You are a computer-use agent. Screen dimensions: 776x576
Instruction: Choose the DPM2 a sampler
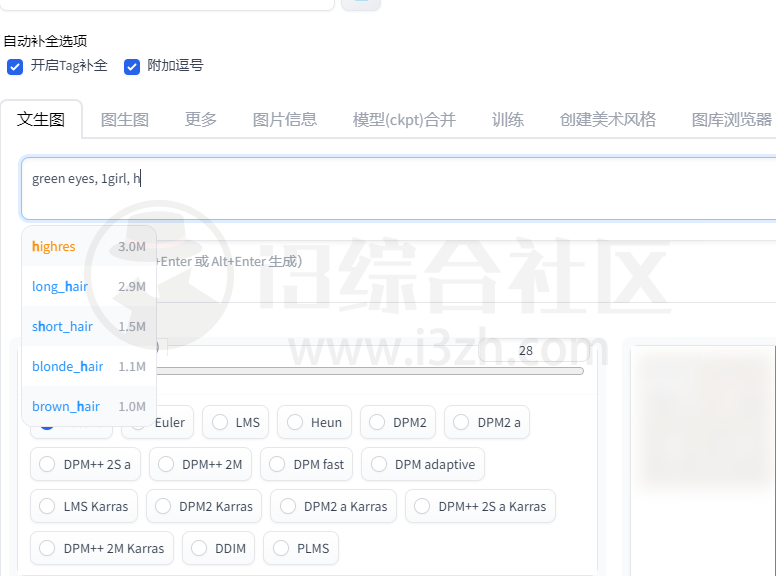pos(487,422)
